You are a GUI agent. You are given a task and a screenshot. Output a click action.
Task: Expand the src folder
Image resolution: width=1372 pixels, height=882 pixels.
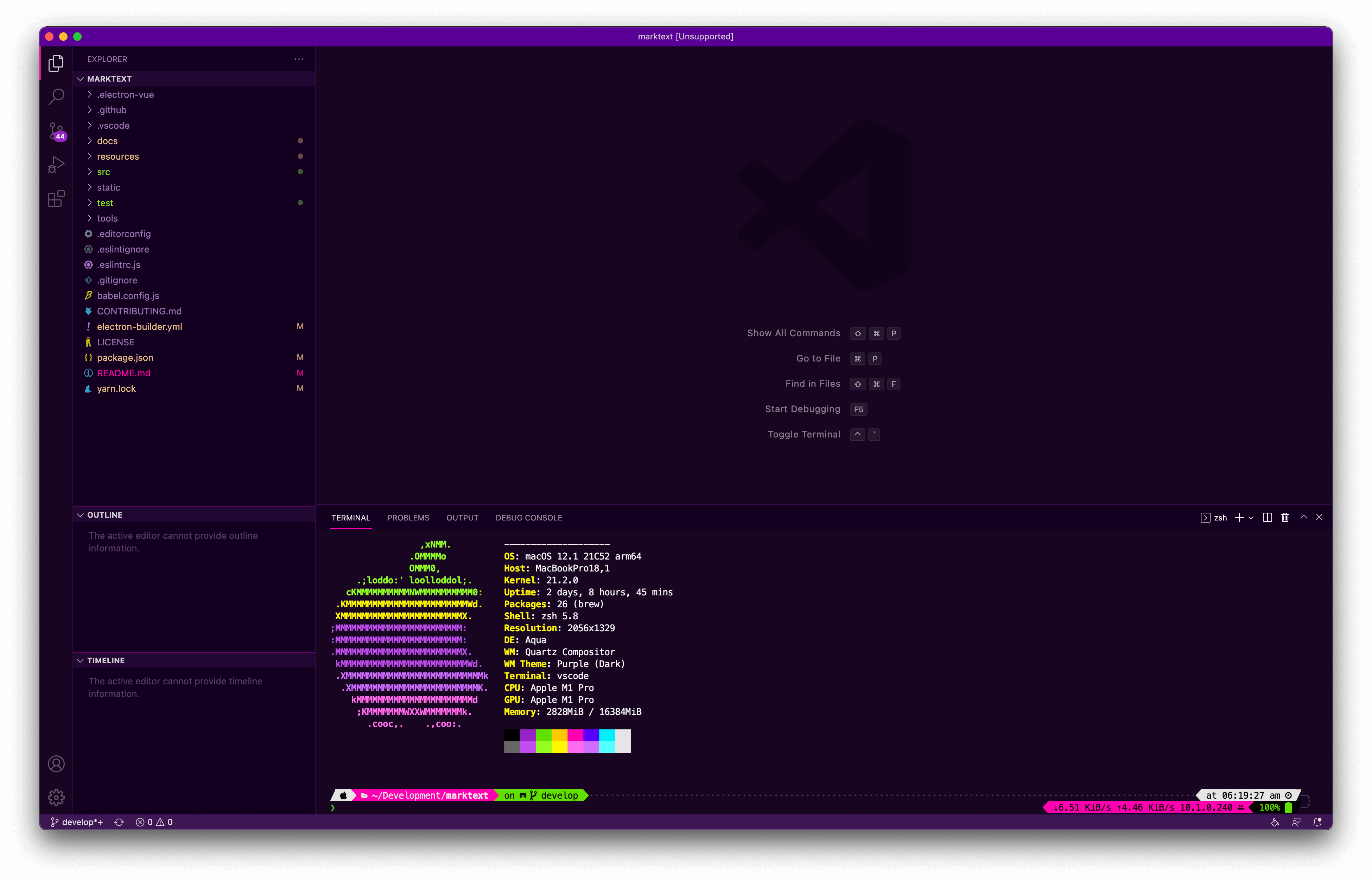click(x=103, y=172)
